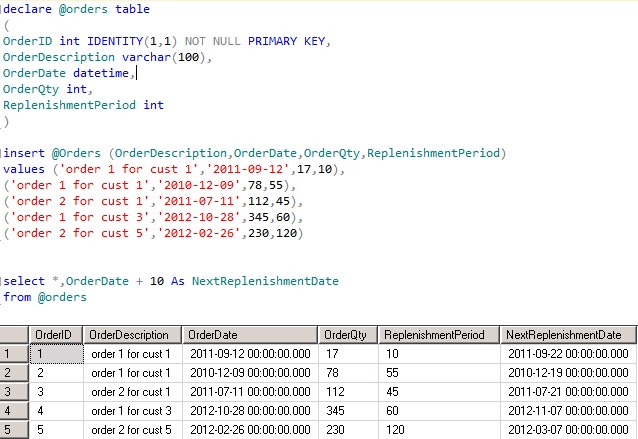Click ReplenishmentPeriod cell with value 45

[439, 392]
